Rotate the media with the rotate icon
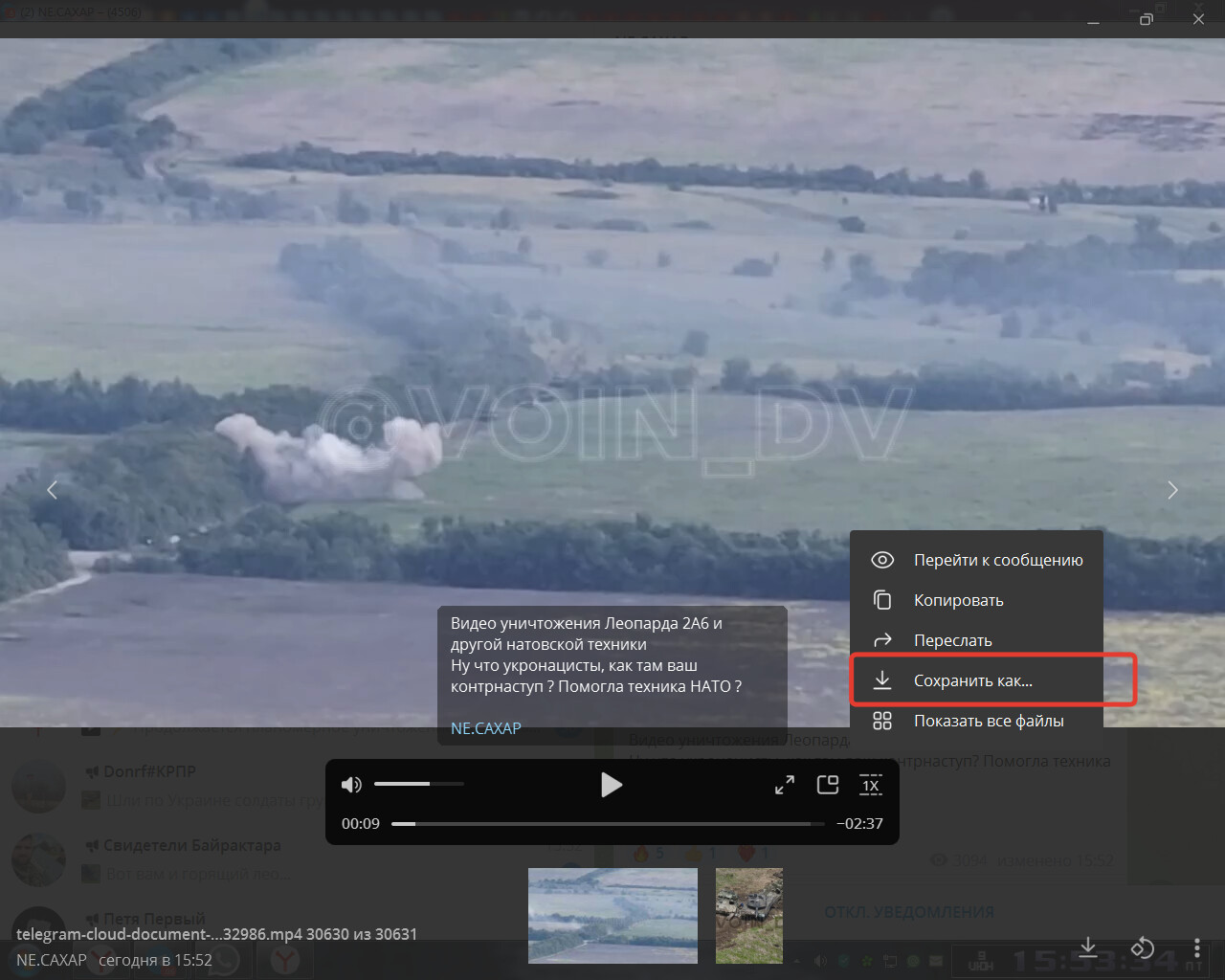1225x980 pixels. (1143, 947)
